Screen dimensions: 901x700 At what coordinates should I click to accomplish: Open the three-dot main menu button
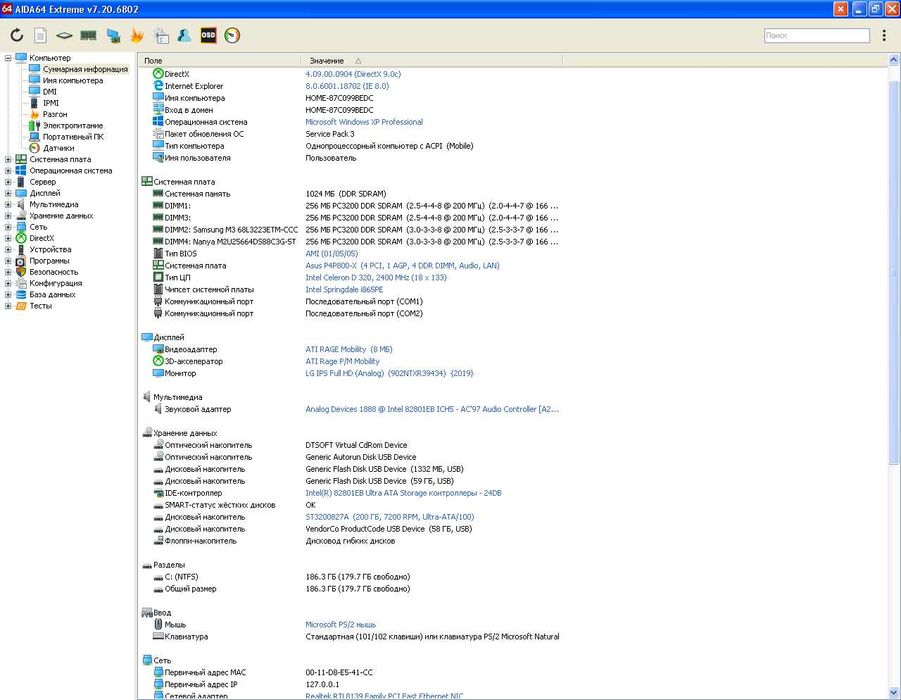(884, 36)
